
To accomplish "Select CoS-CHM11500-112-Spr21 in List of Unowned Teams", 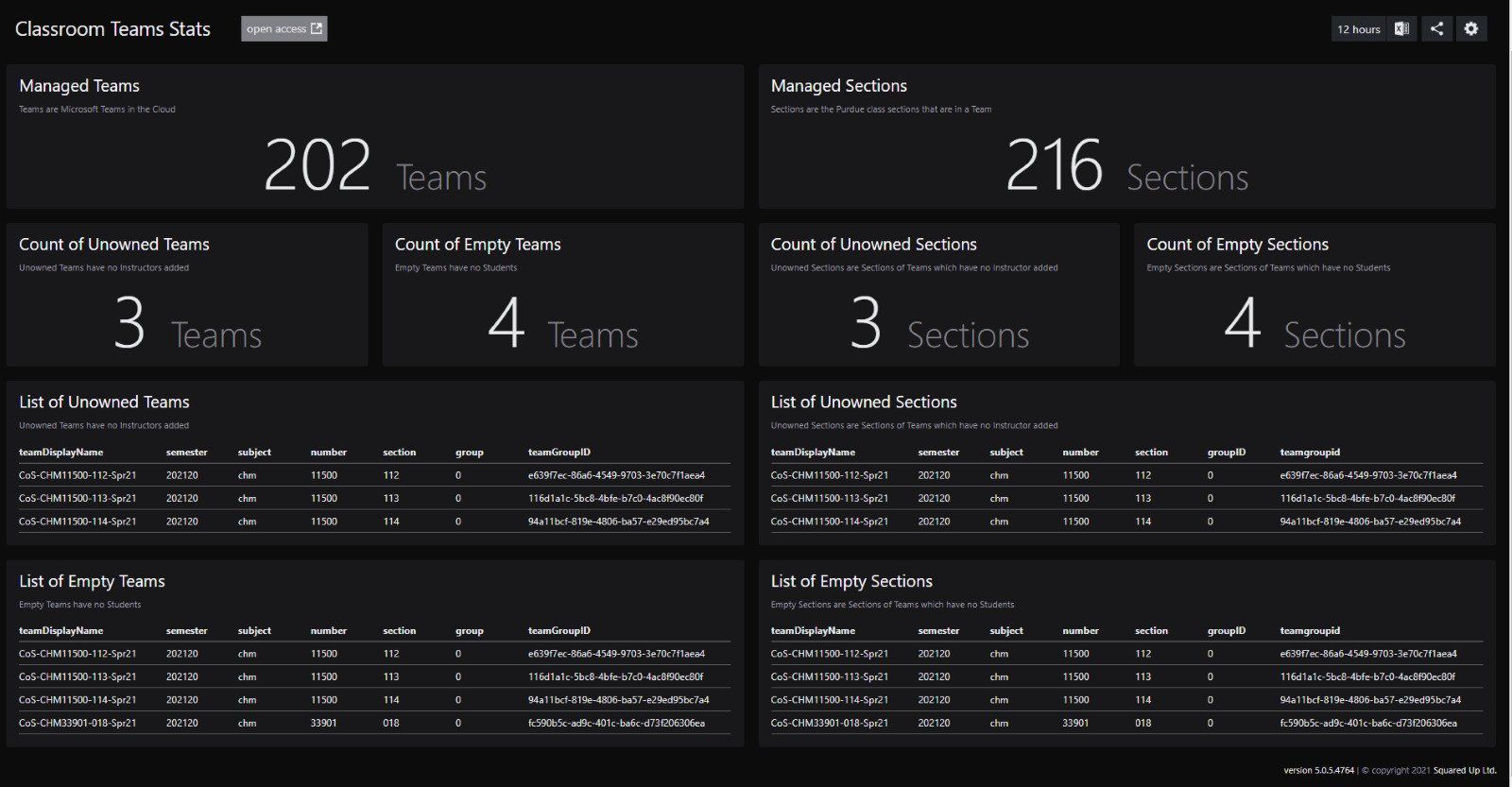I will (x=77, y=475).
